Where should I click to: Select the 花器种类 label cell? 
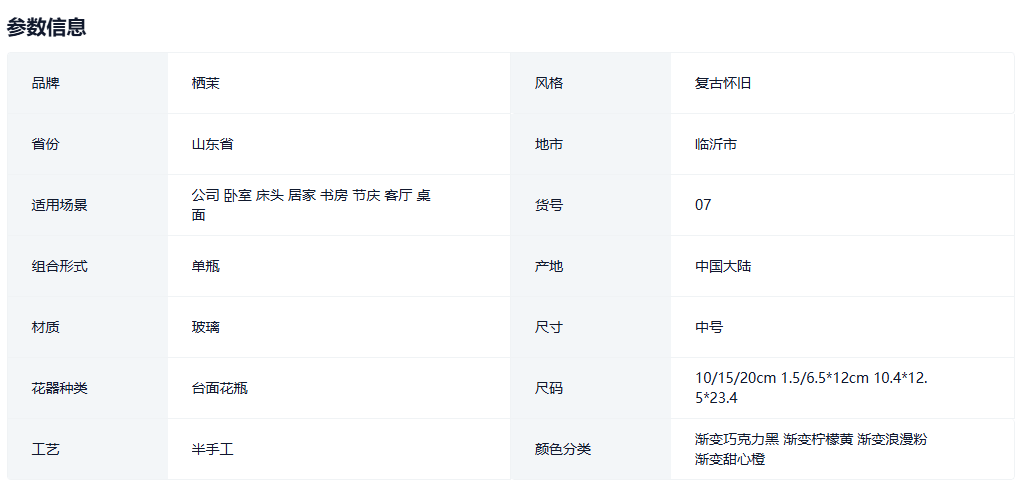(x=59, y=388)
